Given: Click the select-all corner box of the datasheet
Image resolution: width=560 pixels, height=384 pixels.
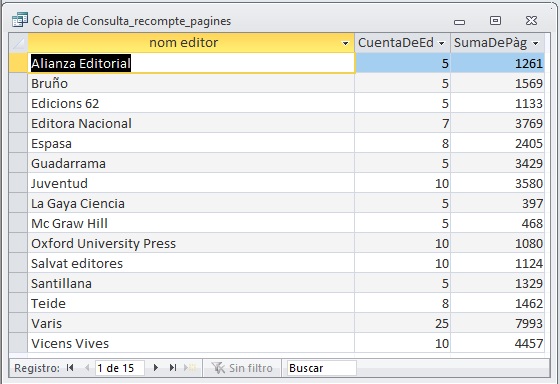Looking at the screenshot, I should 18,43.
